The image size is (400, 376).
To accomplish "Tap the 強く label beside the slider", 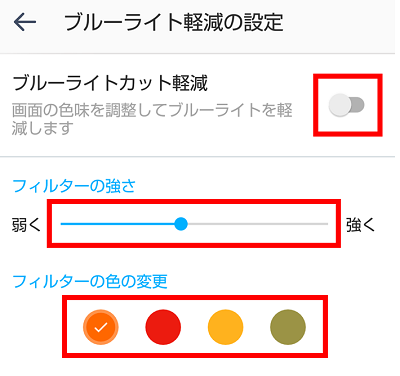I will click(360, 224).
